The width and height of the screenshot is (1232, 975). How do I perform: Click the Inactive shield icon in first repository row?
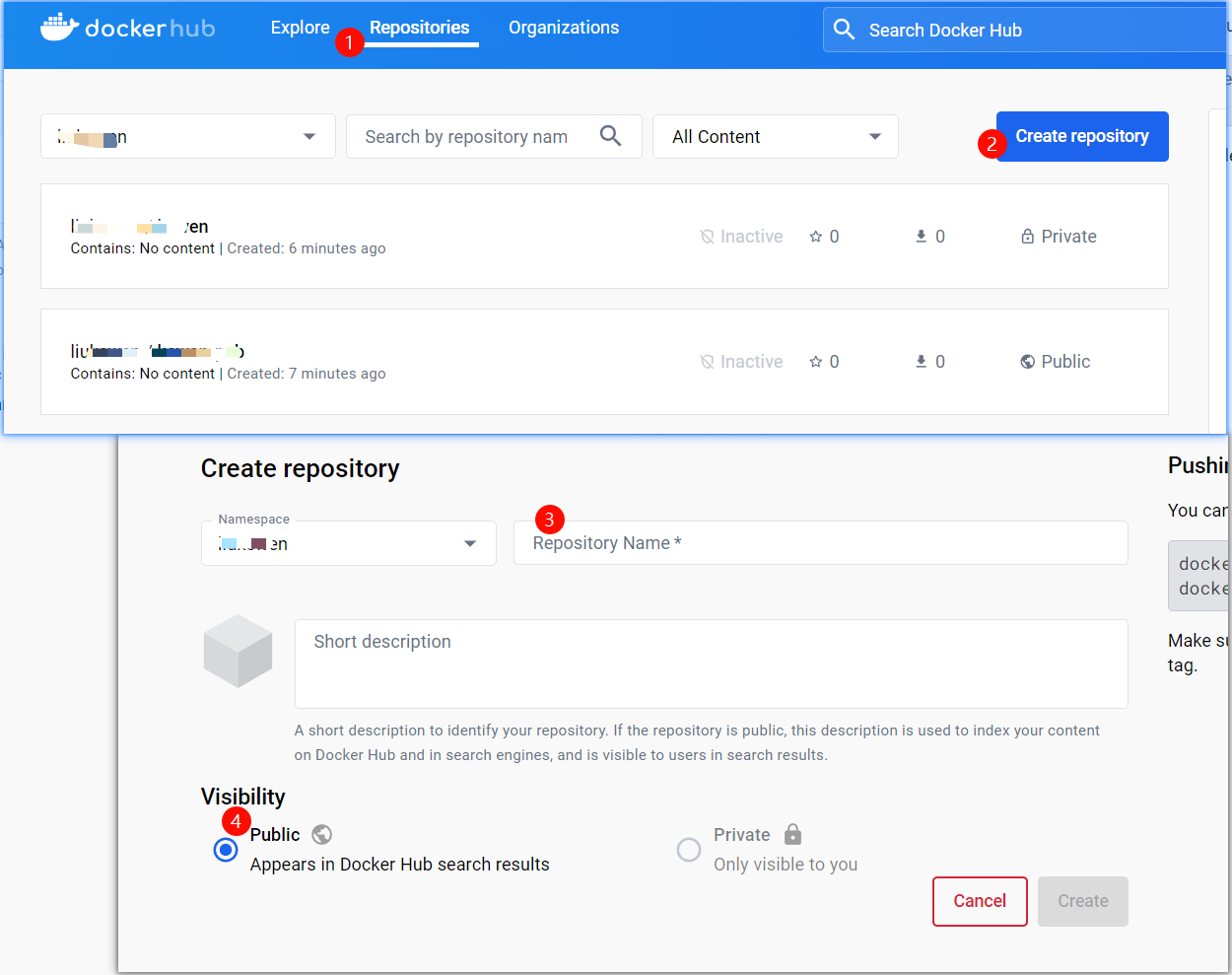coord(707,237)
